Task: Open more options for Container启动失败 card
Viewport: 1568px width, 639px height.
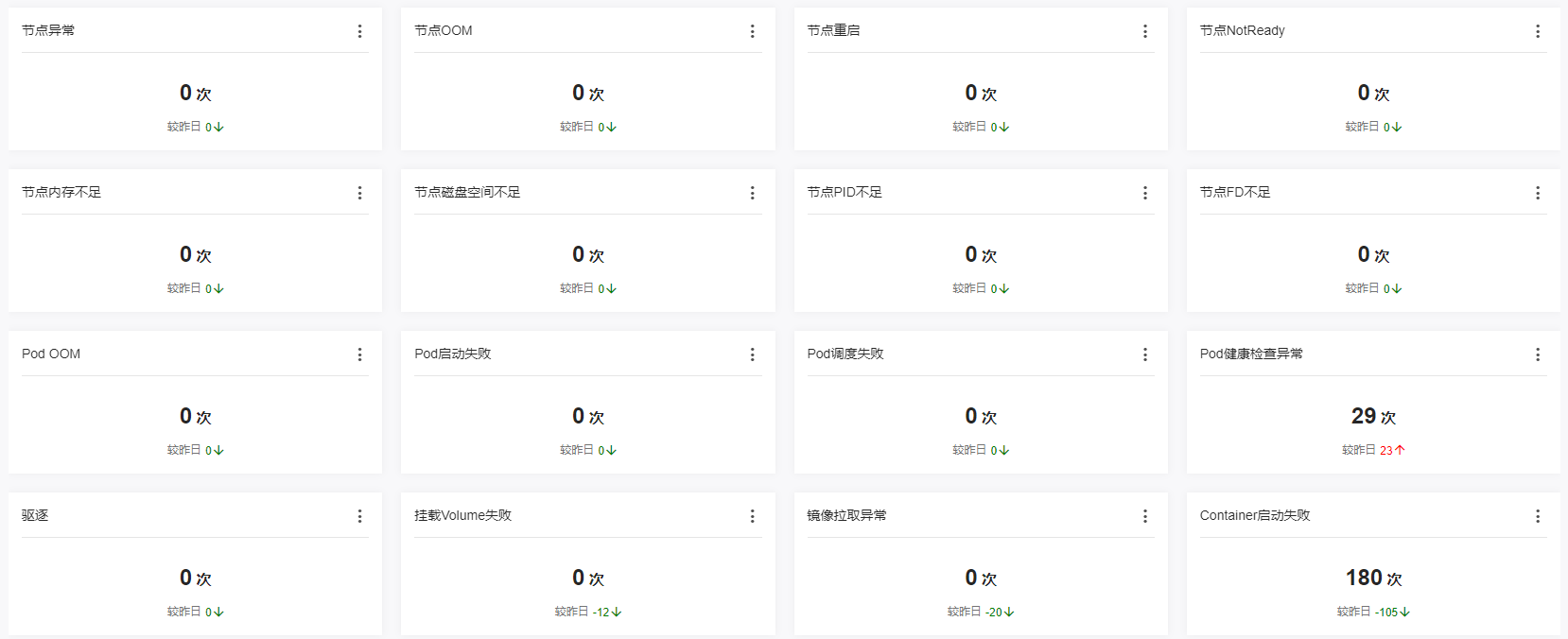Action: (1537, 516)
